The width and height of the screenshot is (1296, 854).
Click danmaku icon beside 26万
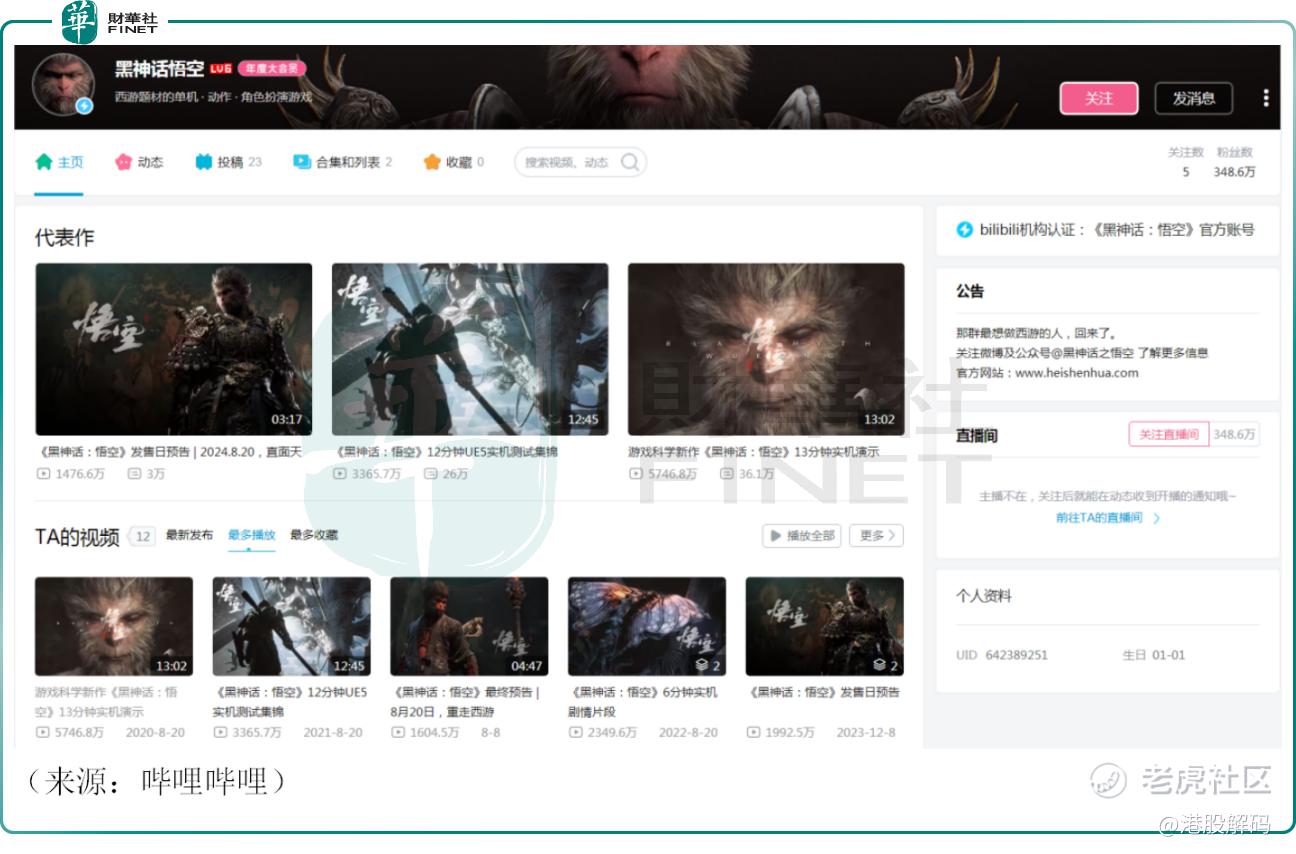(430, 474)
